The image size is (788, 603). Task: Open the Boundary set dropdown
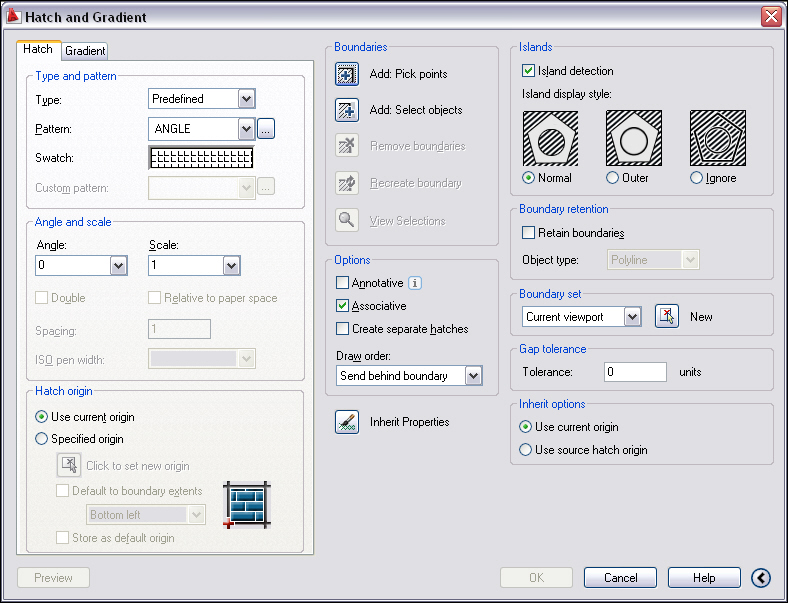[631, 317]
